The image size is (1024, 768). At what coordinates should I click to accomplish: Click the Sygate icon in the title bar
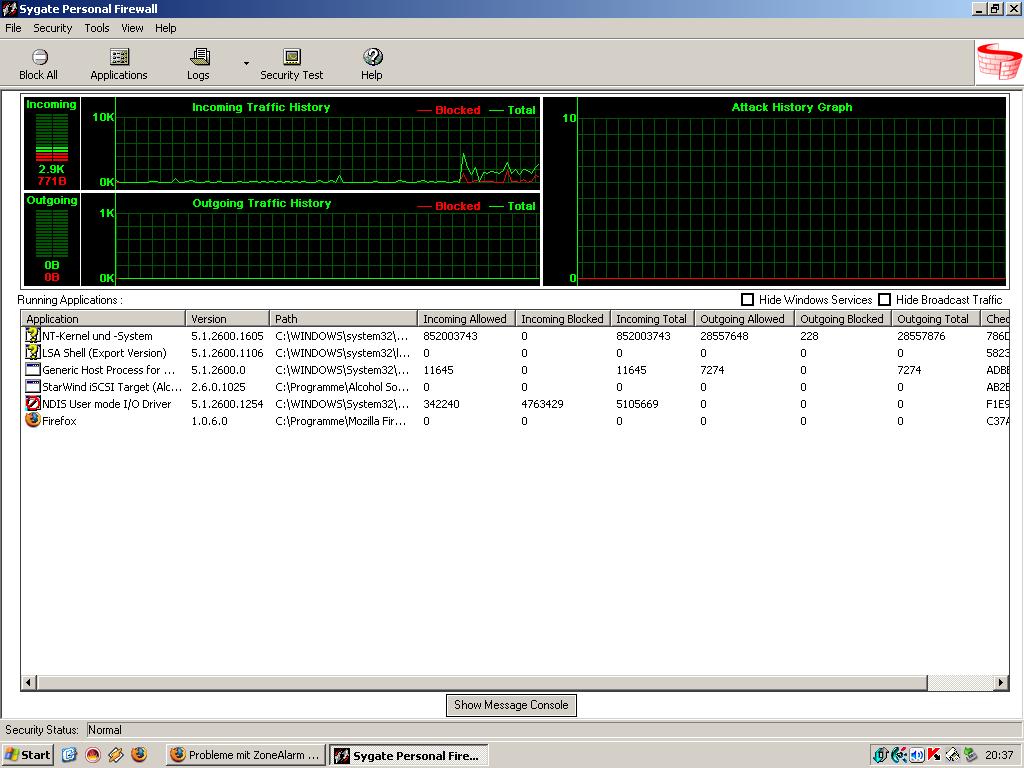(x=10, y=8)
